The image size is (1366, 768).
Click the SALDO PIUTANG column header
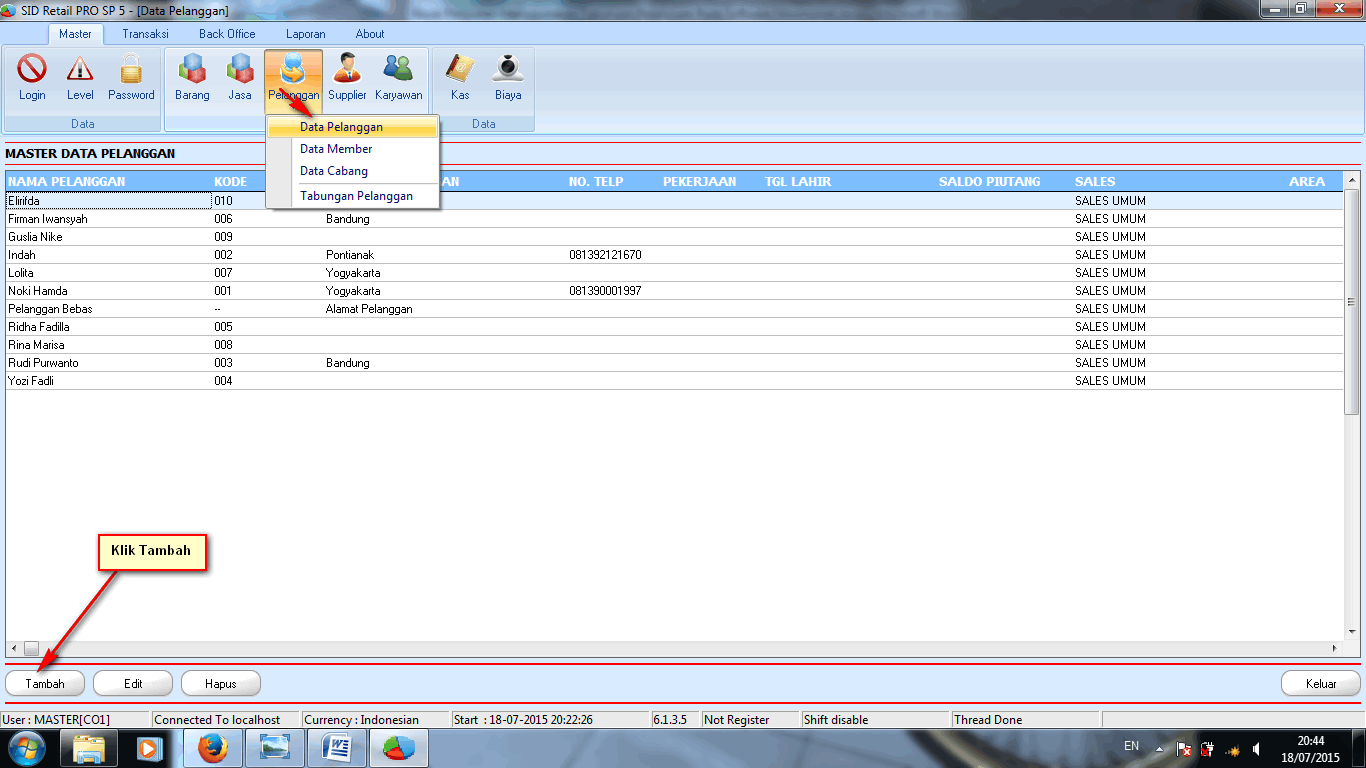point(990,182)
